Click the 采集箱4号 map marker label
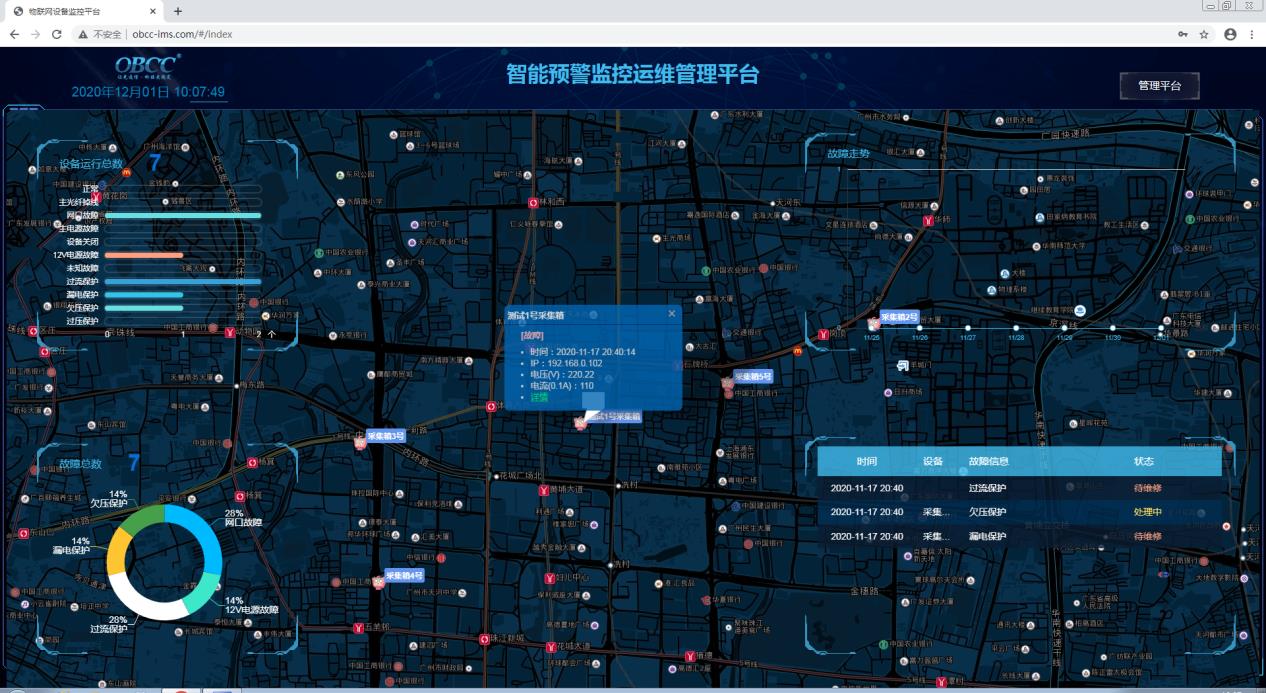This screenshot has height=693, width=1266. click(403, 574)
